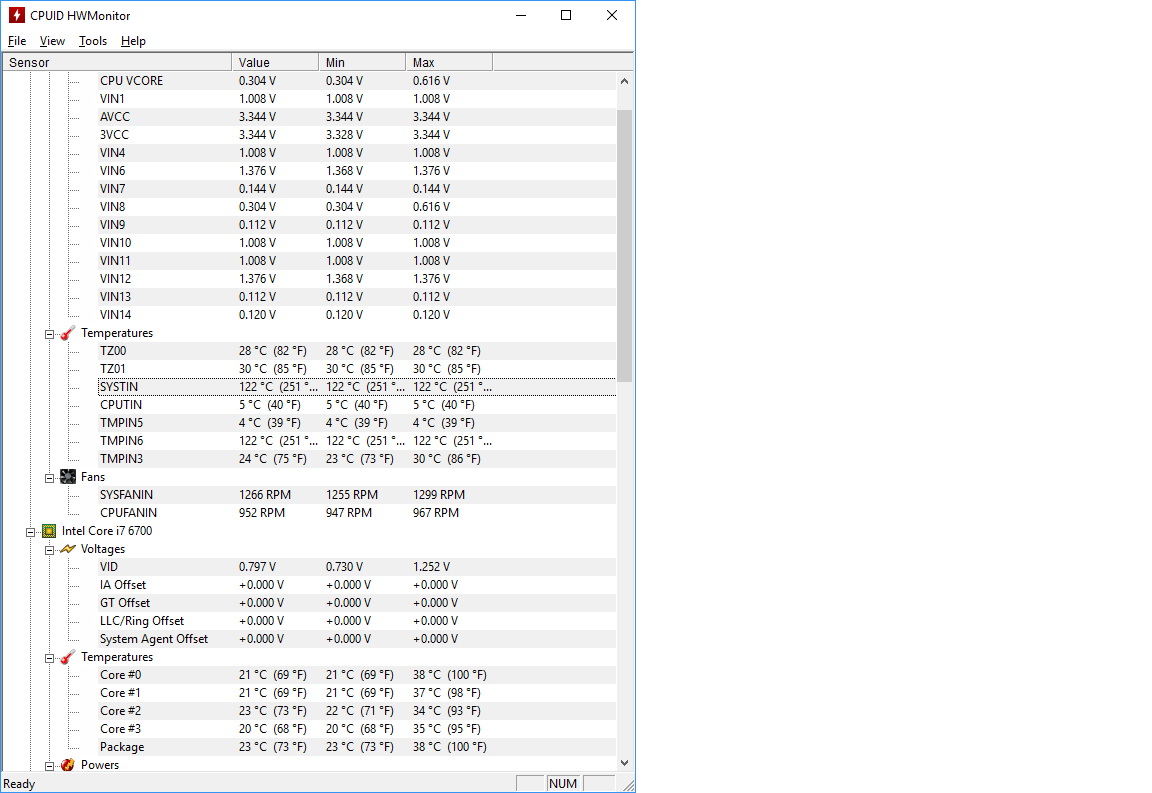Viewport: 1152px width, 793px height.
Task: Click the 1.252 V VID max value
Action: [x=431, y=567]
